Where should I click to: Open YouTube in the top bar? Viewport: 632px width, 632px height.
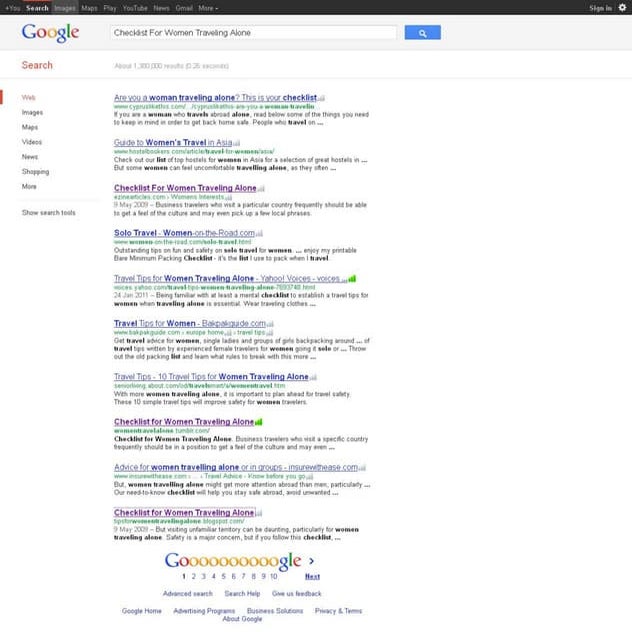(x=135, y=8)
